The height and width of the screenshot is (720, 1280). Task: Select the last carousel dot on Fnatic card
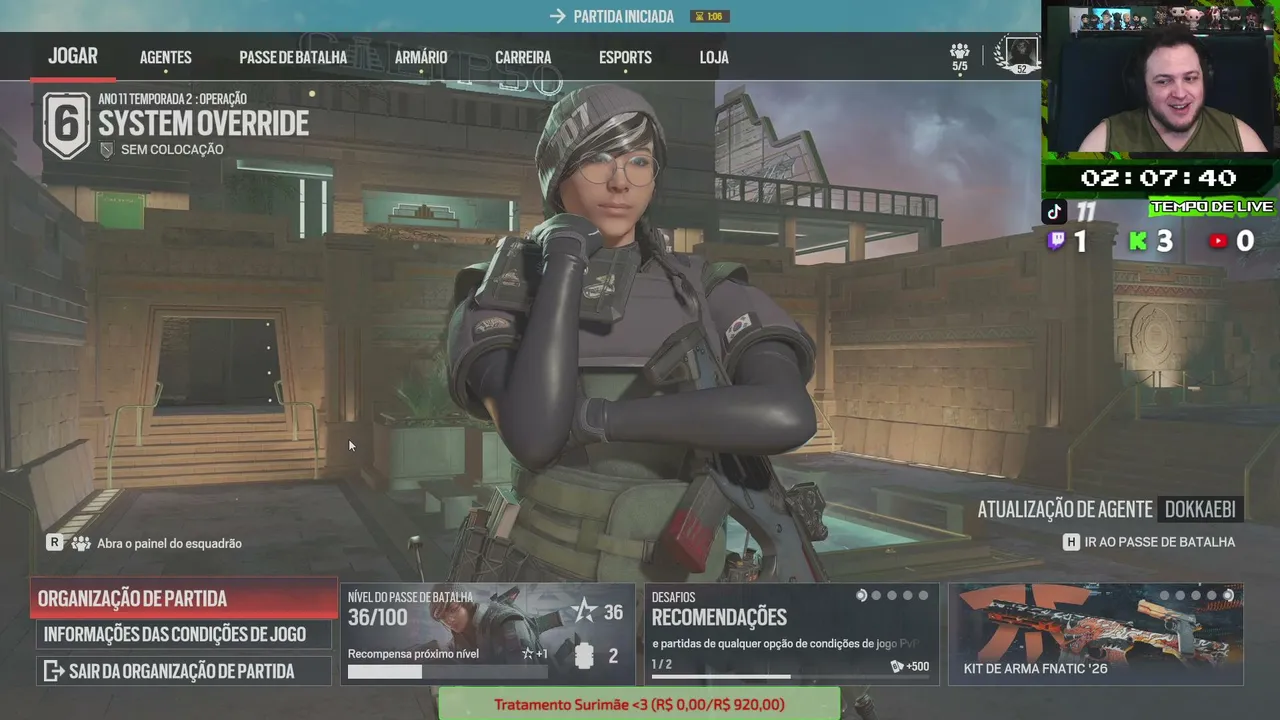tap(1228, 596)
